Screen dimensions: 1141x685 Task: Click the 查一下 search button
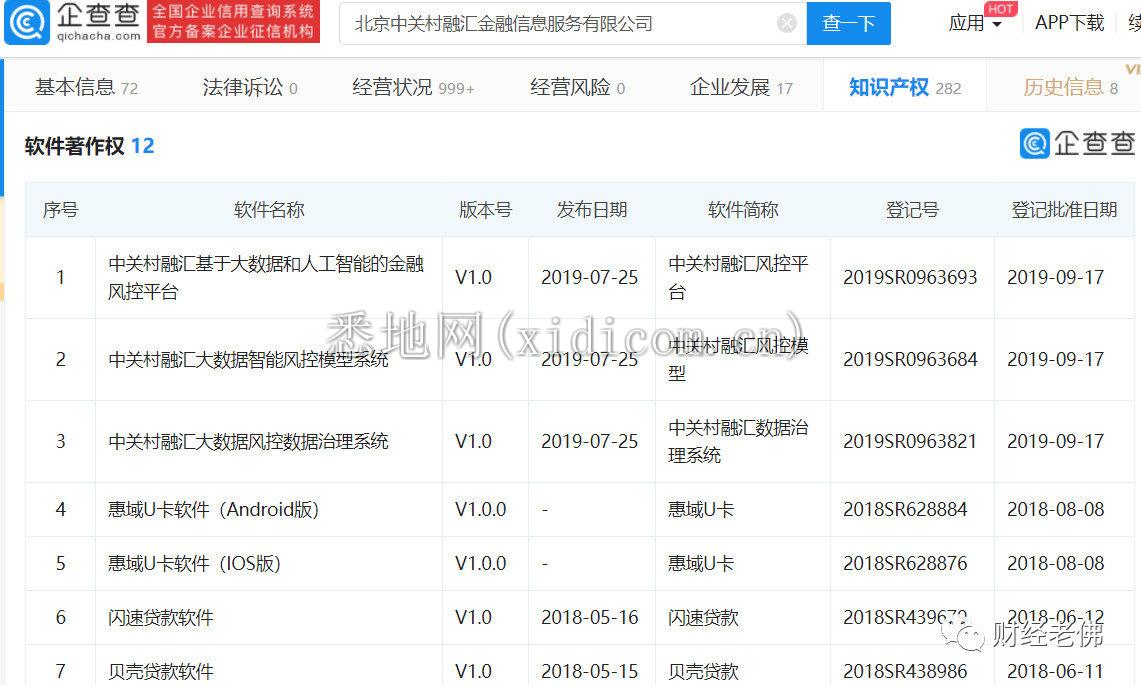coord(848,24)
